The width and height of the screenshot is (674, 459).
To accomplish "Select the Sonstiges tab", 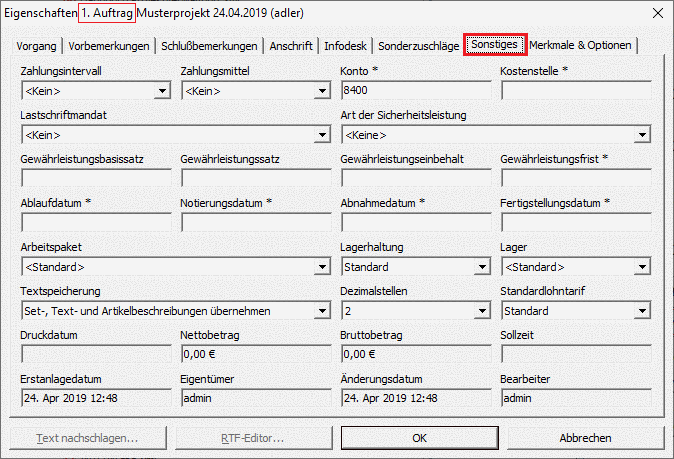I will [495, 45].
